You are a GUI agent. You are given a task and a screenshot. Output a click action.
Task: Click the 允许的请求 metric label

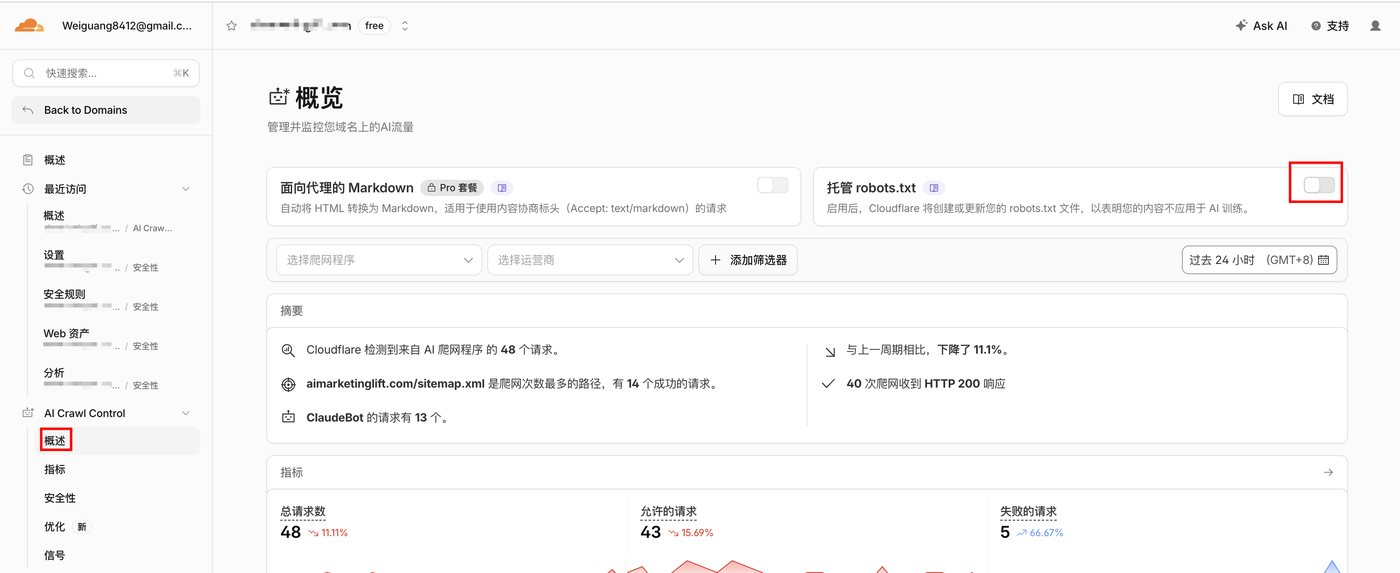pos(668,511)
